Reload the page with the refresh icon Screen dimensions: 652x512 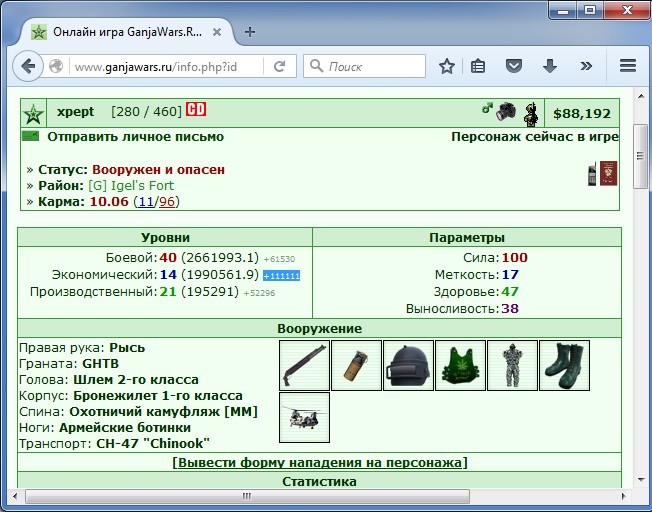(x=279, y=66)
